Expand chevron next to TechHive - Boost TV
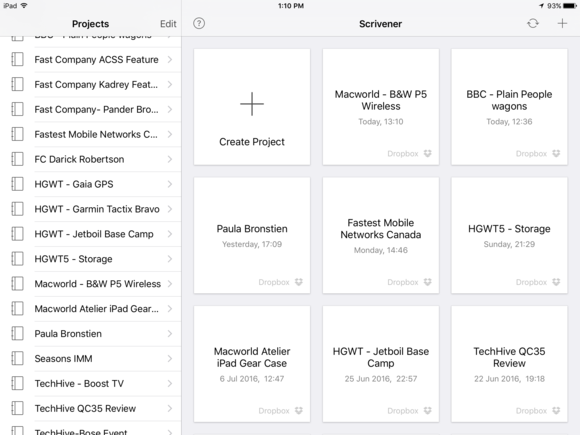 [170, 384]
